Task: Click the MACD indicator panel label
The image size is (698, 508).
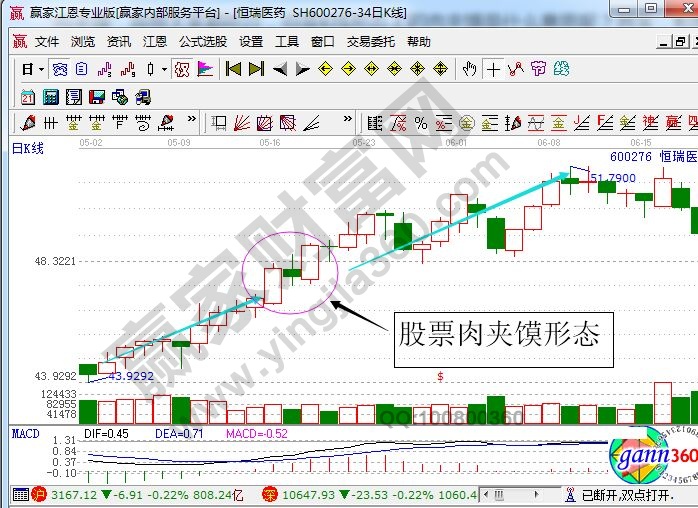Action: [x=25, y=433]
